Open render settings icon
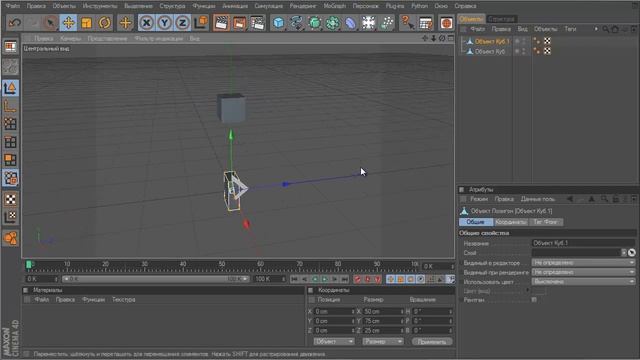Image resolution: width=640 pixels, height=360 pixels. pos(258,22)
